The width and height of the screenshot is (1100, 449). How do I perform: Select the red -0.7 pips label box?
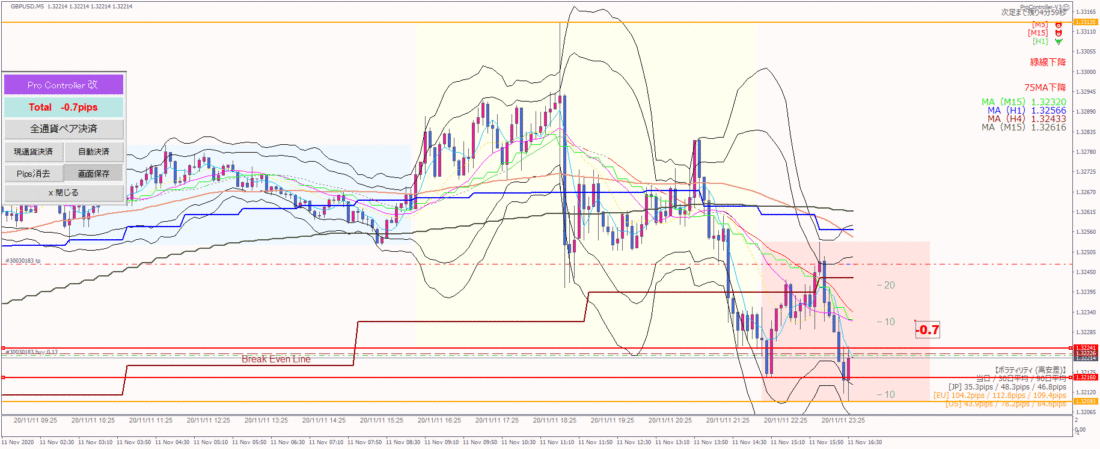[x=929, y=329]
